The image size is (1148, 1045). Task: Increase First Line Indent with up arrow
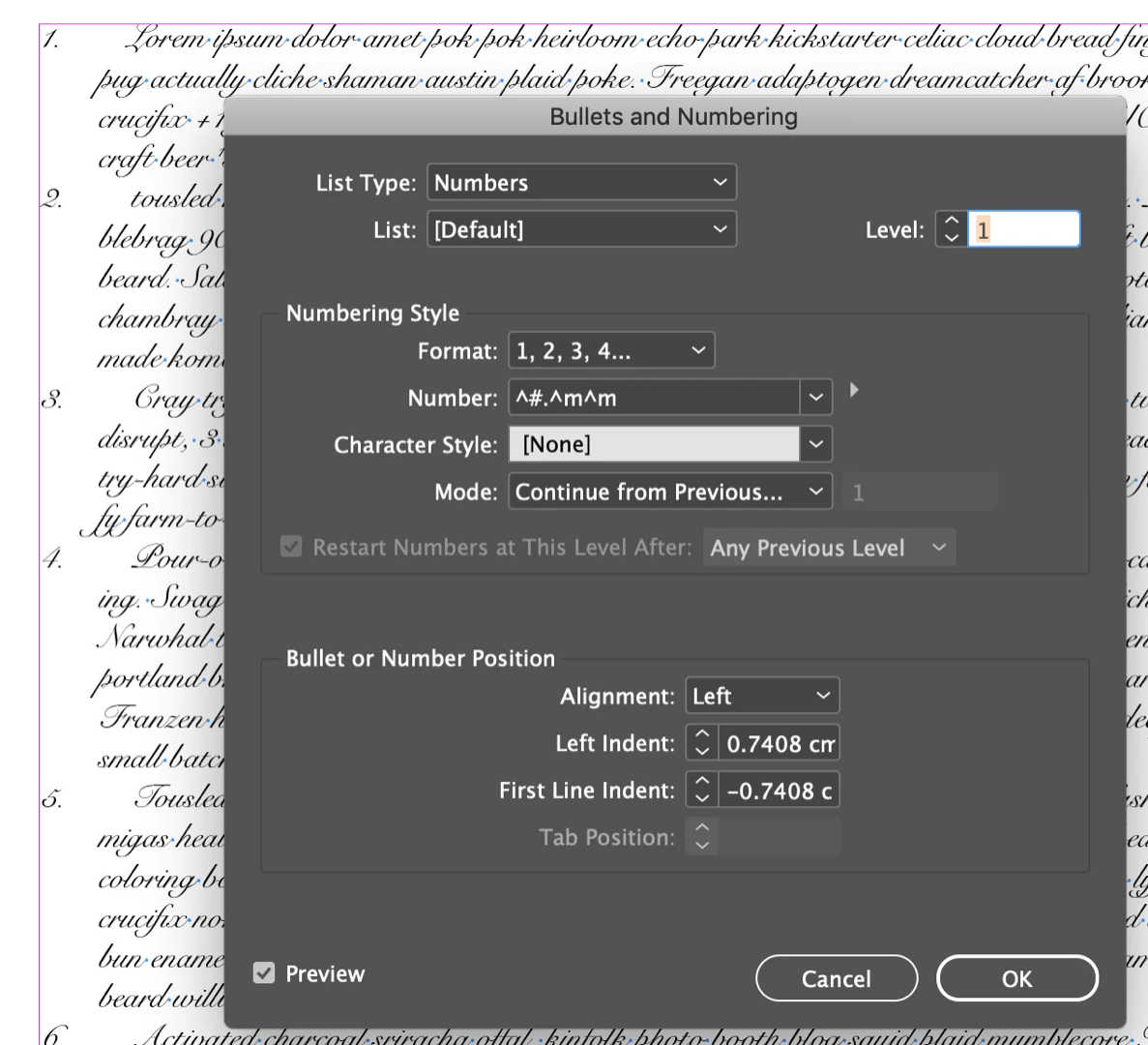[702, 782]
